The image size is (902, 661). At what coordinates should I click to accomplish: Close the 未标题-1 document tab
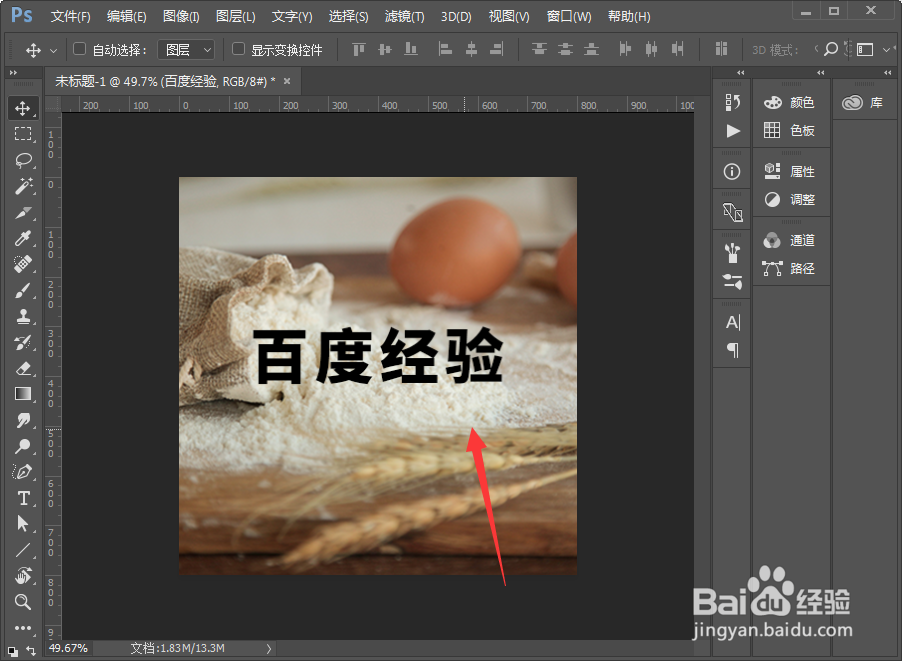pos(287,81)
